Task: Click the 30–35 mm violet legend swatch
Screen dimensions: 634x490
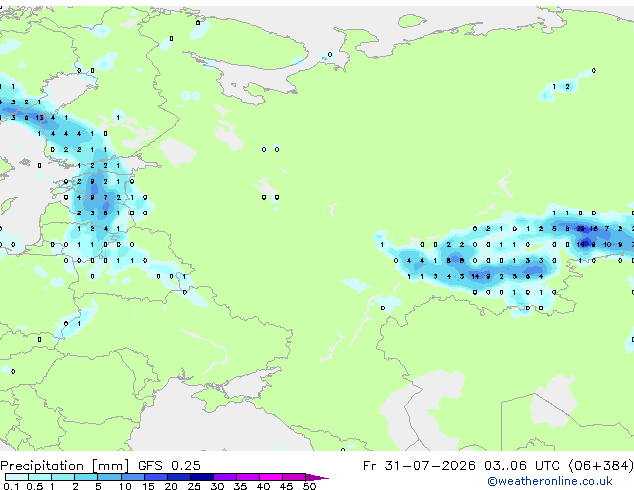Action: point(224,477)
